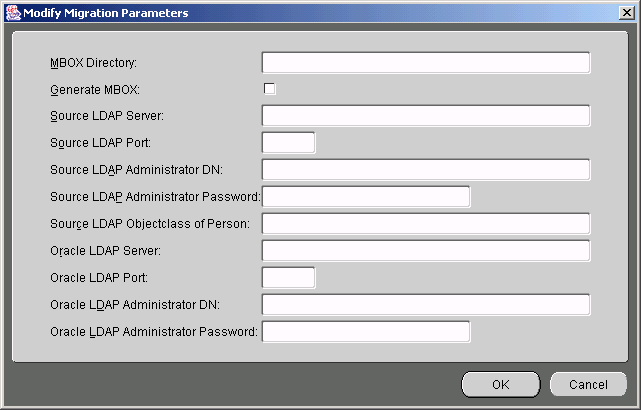Focus the Oracle LDAP Administrator DN field
641x410 pixels.
coord(426,305)
